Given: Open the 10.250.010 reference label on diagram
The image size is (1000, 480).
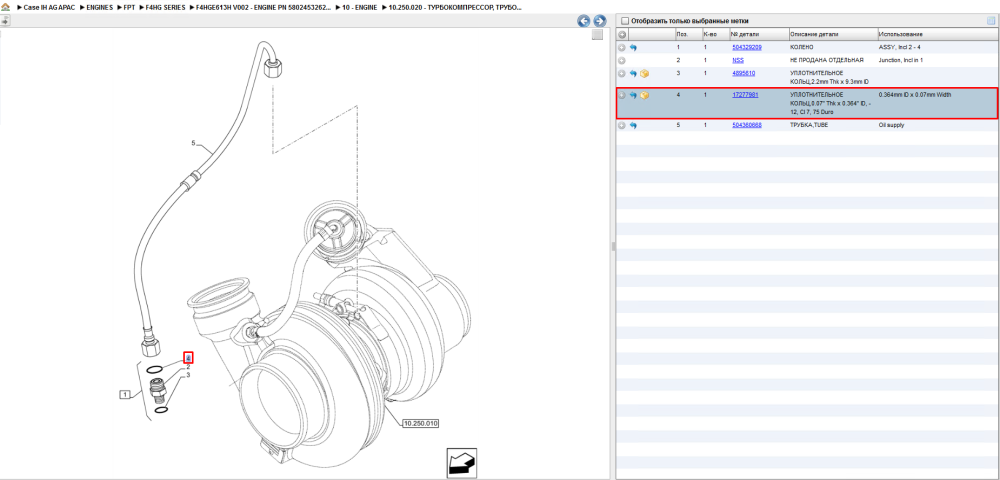Looking at the screenshot, I should point(422,423).
